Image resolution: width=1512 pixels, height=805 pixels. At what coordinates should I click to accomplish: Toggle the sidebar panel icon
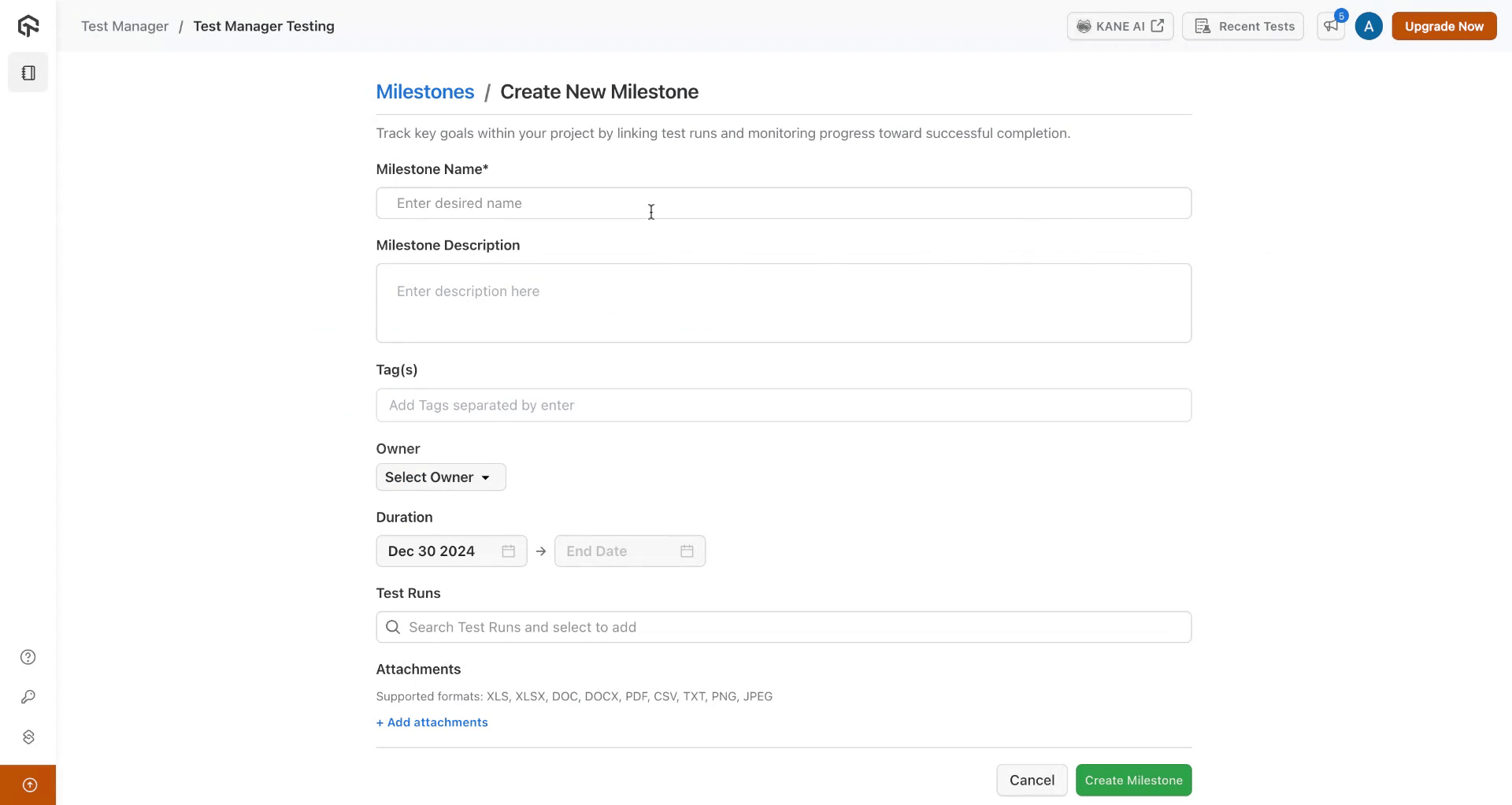click(x=28, y=73)
